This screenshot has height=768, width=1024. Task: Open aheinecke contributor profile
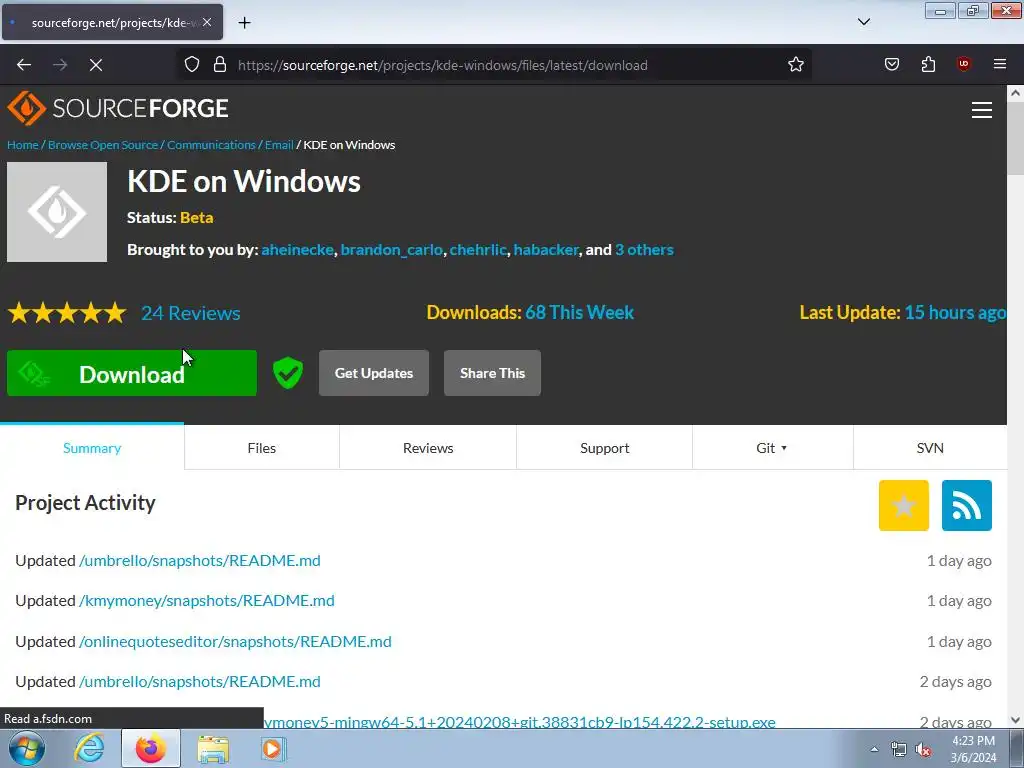297,249
